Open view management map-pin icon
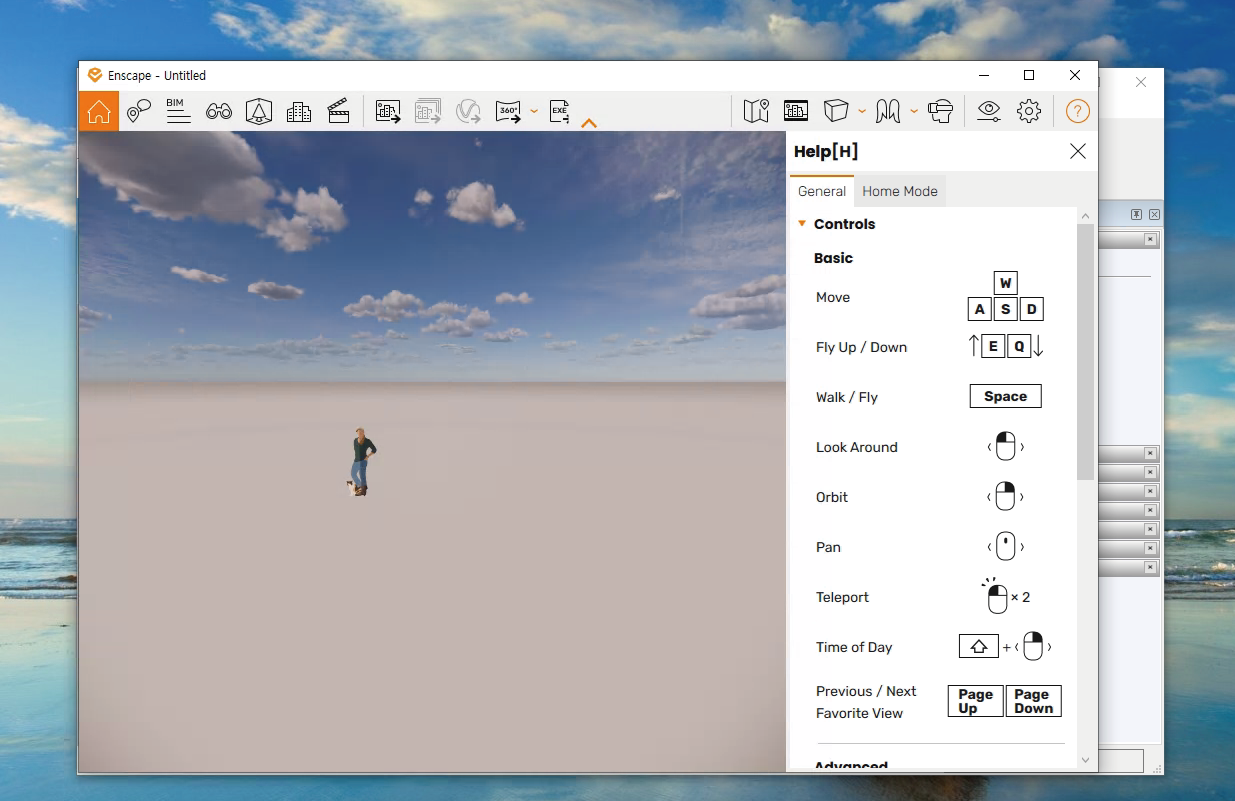 tap(139, 111)
